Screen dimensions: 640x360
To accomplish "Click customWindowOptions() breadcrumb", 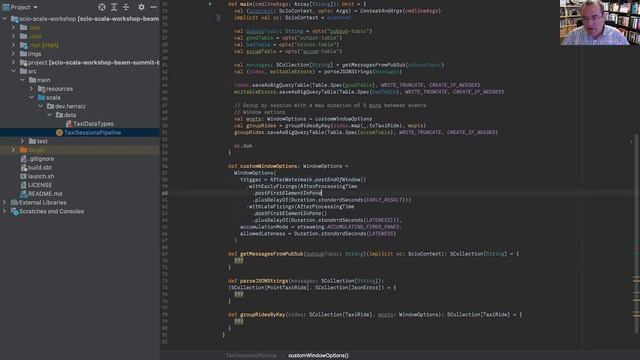I will 318,356.
